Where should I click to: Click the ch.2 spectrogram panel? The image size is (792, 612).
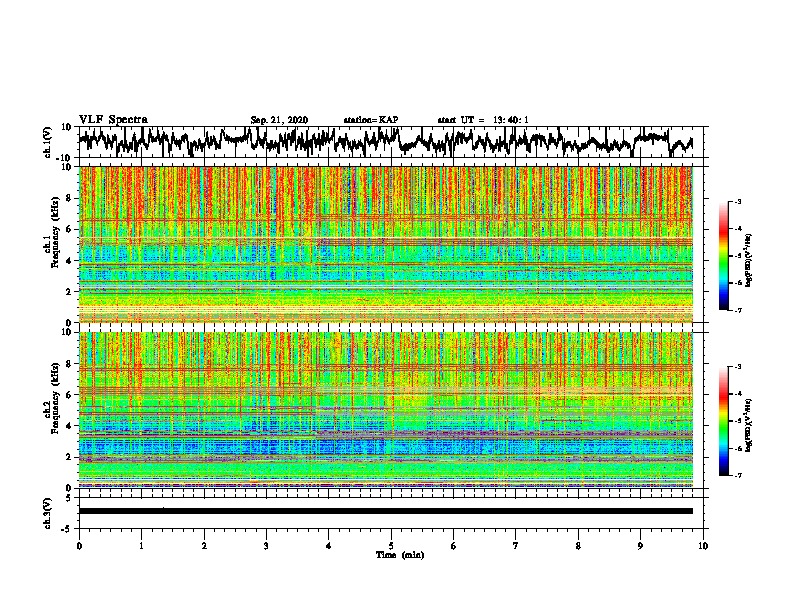(385, 410)
